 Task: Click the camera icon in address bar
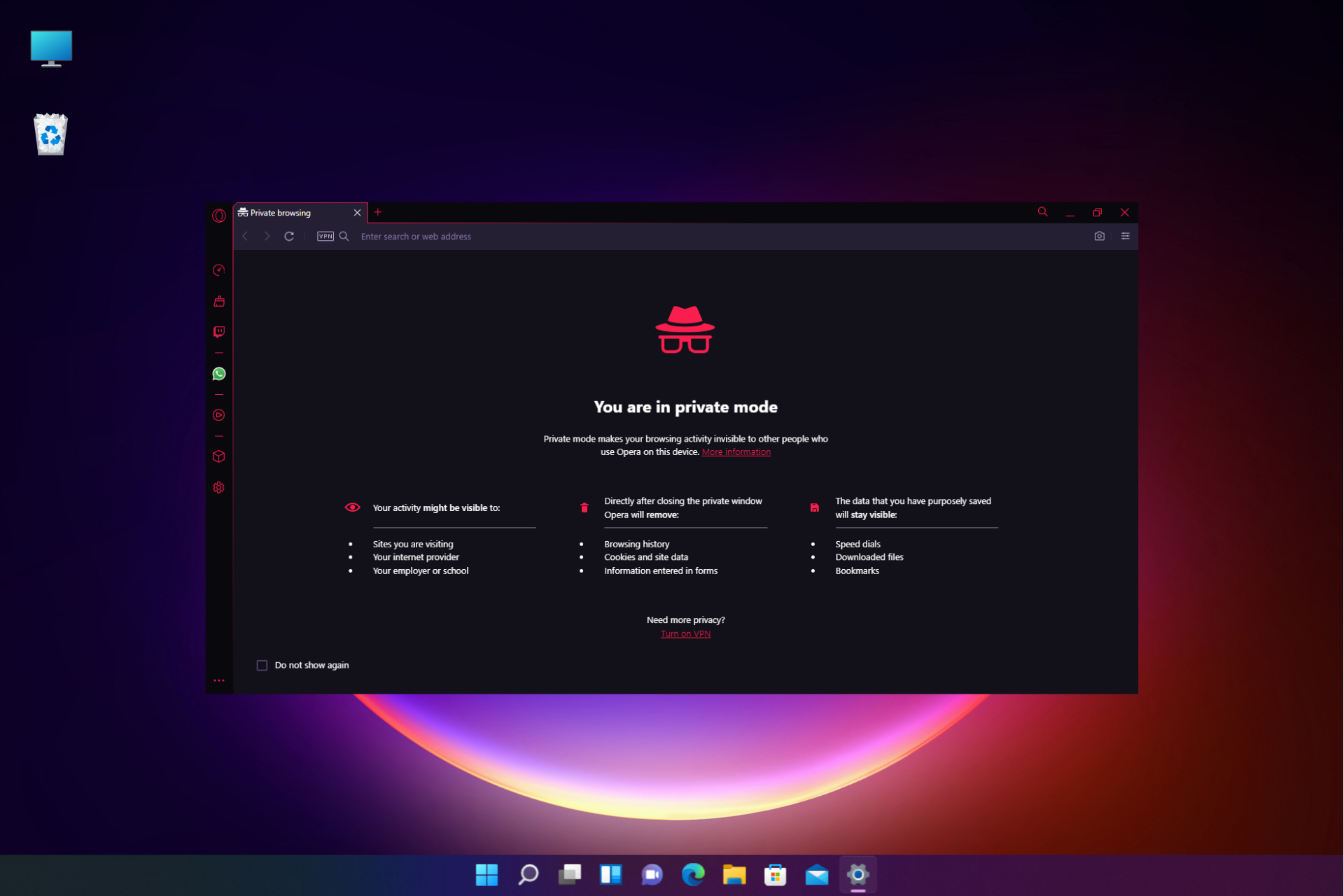[x=1099, y=236]
